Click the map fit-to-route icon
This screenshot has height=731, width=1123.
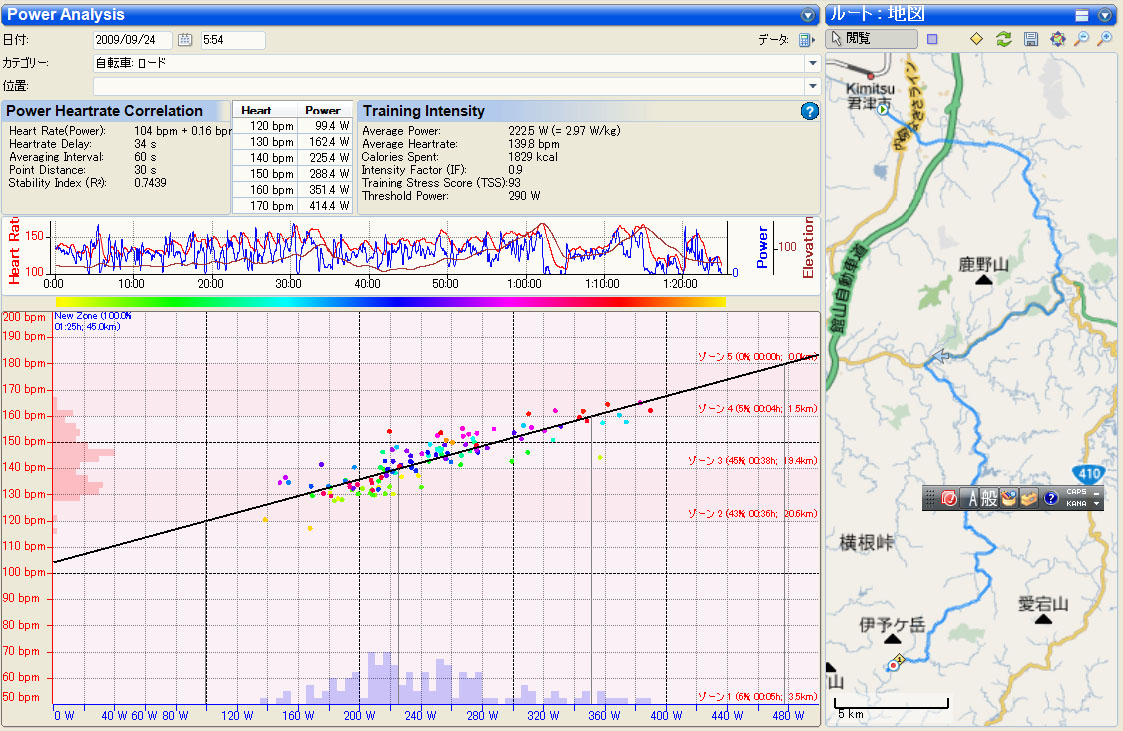click(1057, 39)
